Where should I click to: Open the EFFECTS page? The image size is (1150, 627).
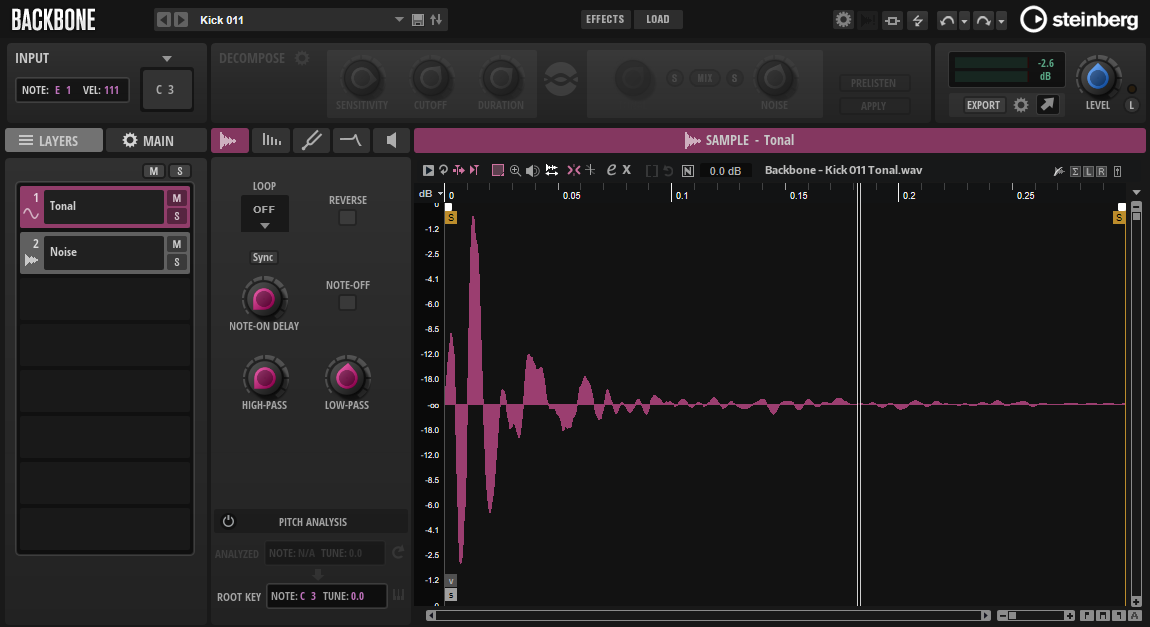coord(605,19)
